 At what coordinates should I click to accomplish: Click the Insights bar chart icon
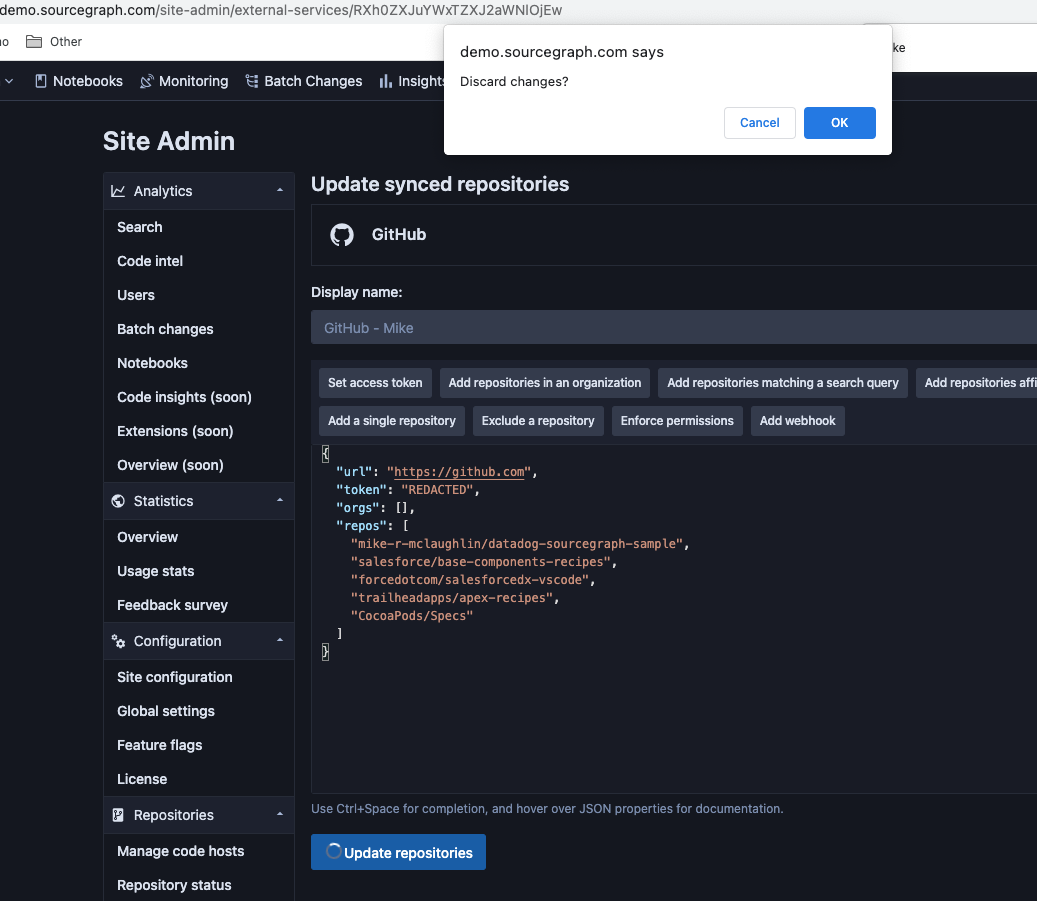tap(386, 81)
